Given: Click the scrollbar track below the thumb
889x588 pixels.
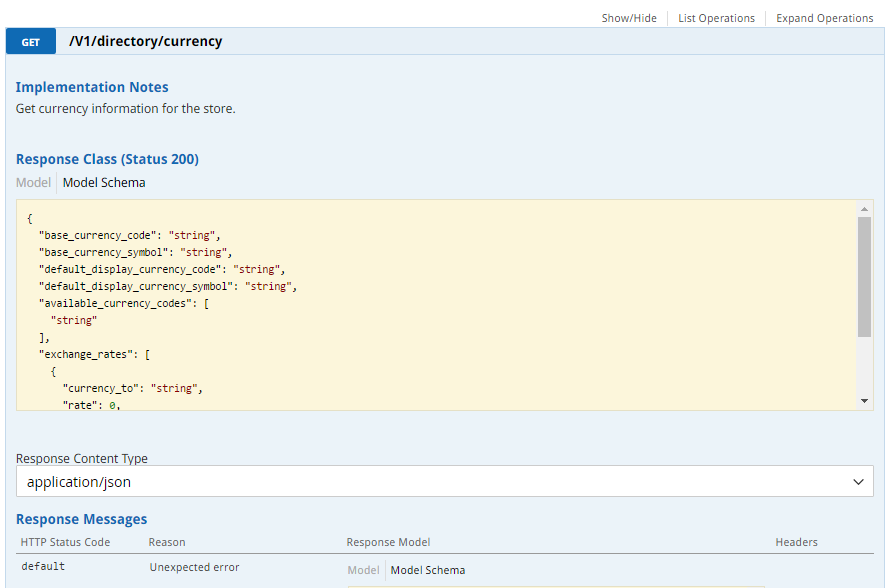Looking at the screenshot, I should tap(864, 366).
